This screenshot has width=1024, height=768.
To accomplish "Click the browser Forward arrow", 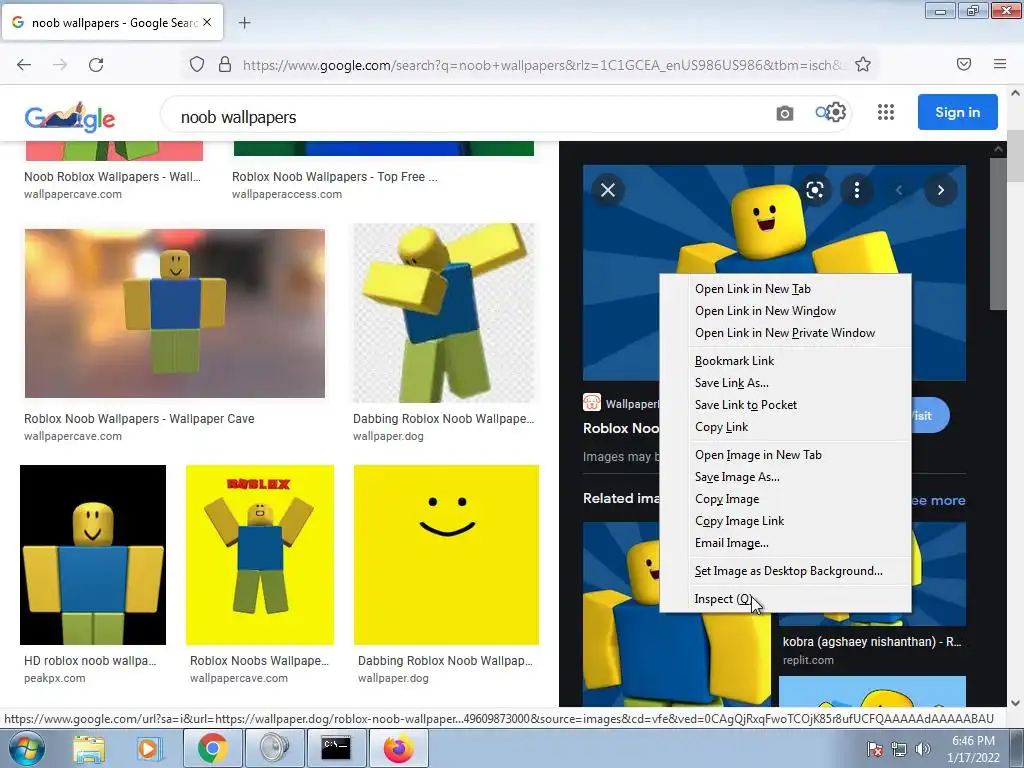I will [60, 65].
